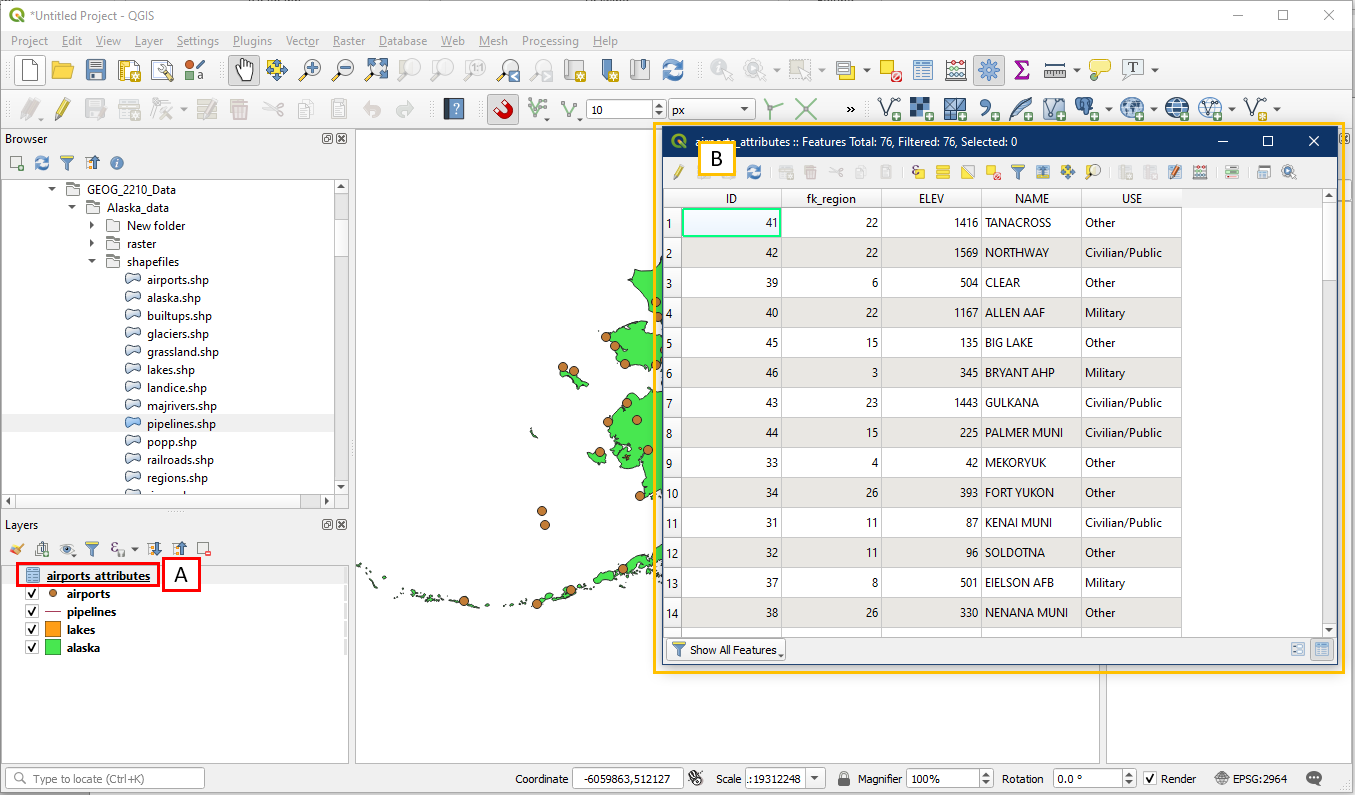The height and width of the screenshot is (795, 1355).
Task: Toggle the Render checkbox in status bar
Action: (x=1150, y=779)
